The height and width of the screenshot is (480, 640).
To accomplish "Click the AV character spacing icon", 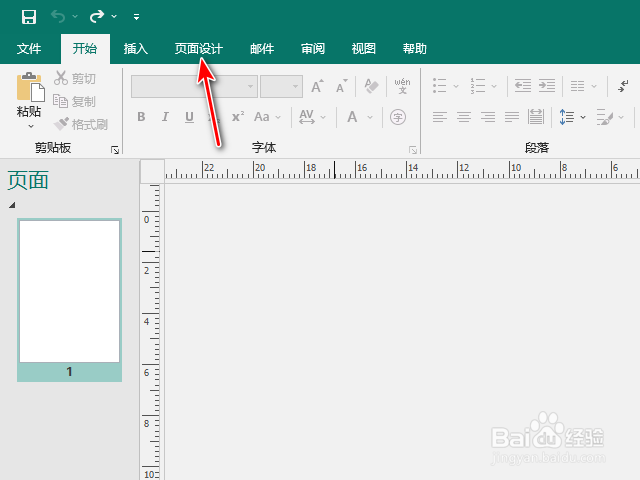I will [307, 117].
